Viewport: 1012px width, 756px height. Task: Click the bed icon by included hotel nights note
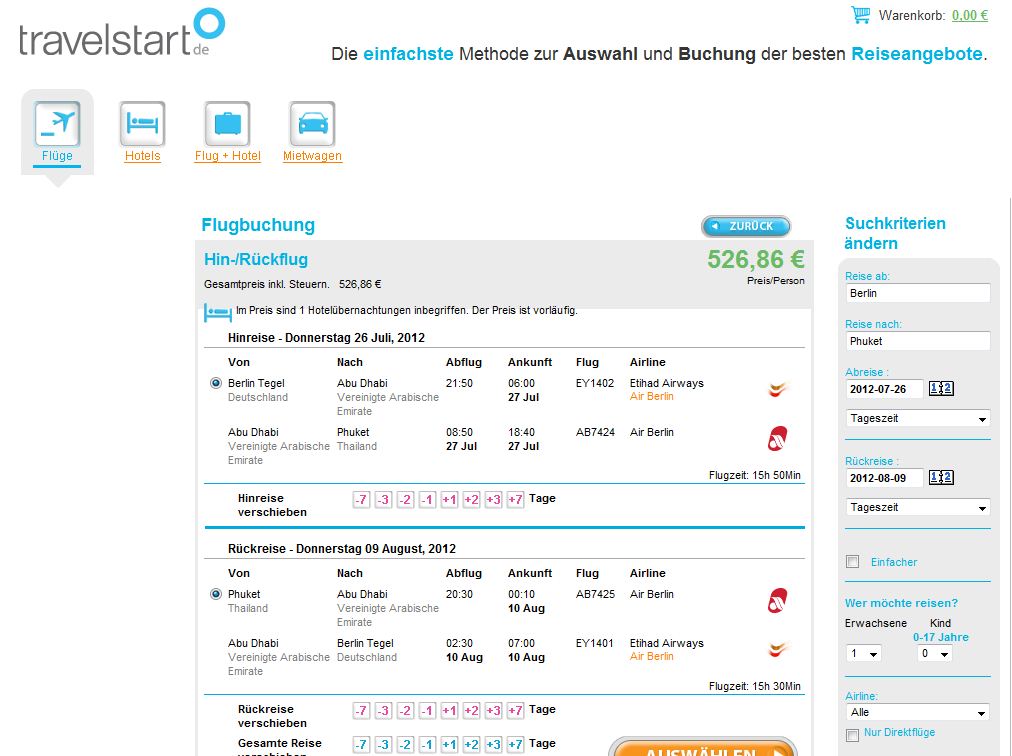[218, 312]
